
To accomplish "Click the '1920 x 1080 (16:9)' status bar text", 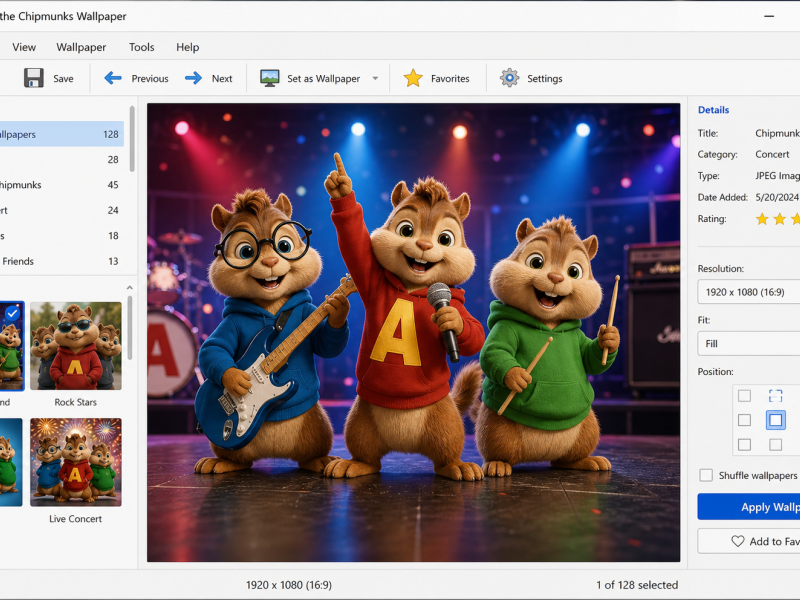I will (x=289, y=585).
